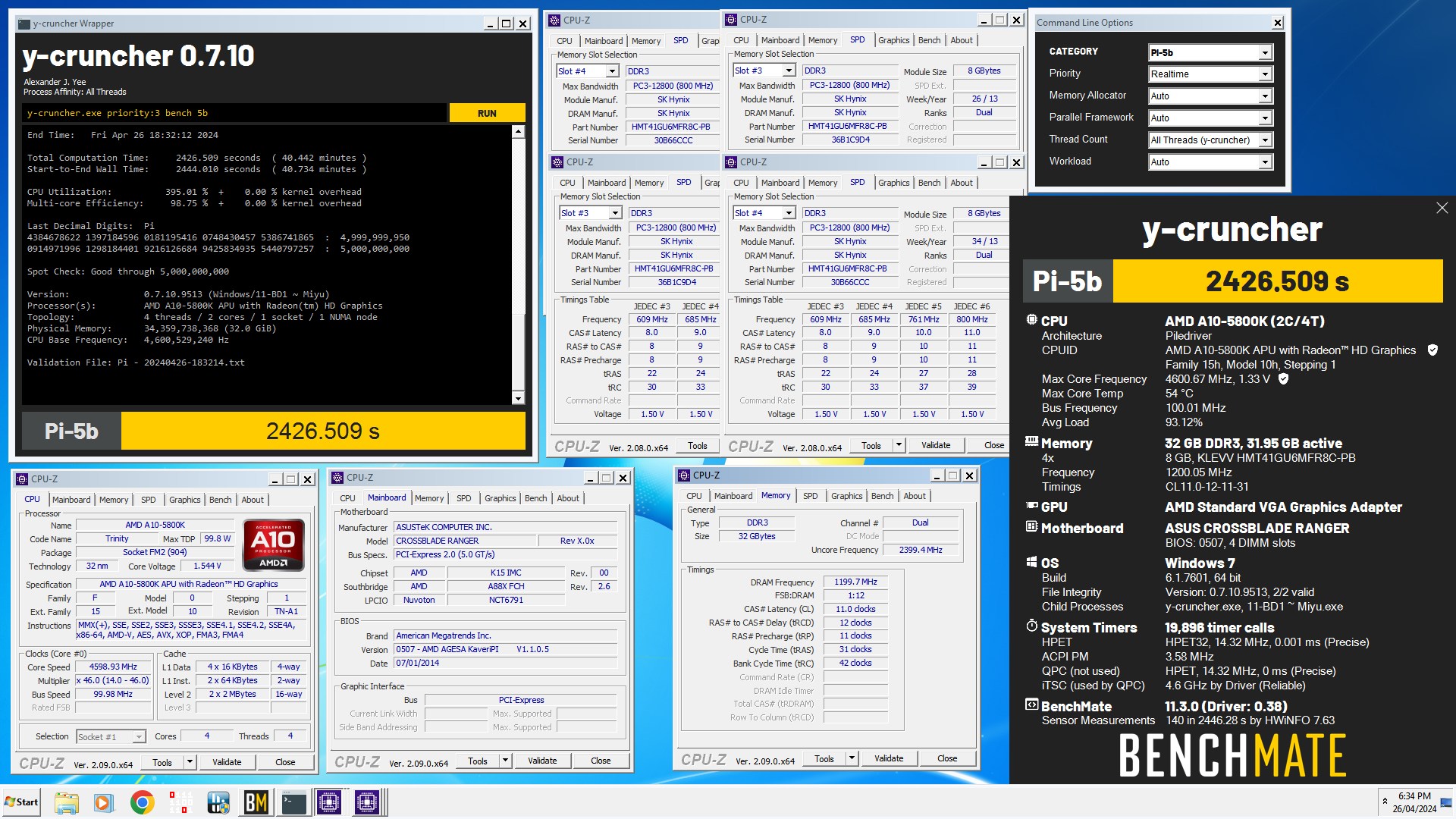Switch to BenchMate BM taskbar button
1456x819 pixels.
point(256,802)
